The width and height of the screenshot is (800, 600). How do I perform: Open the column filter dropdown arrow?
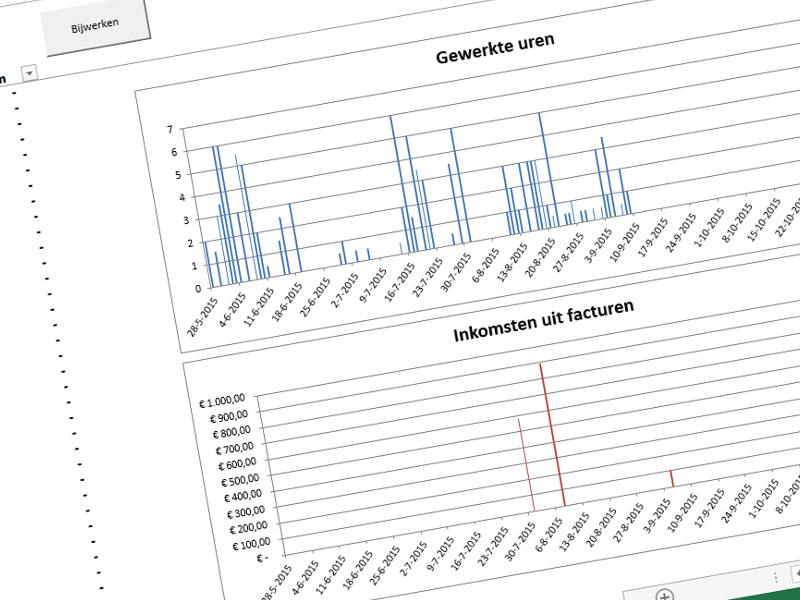pyautogui.click(x=30, y=73)
